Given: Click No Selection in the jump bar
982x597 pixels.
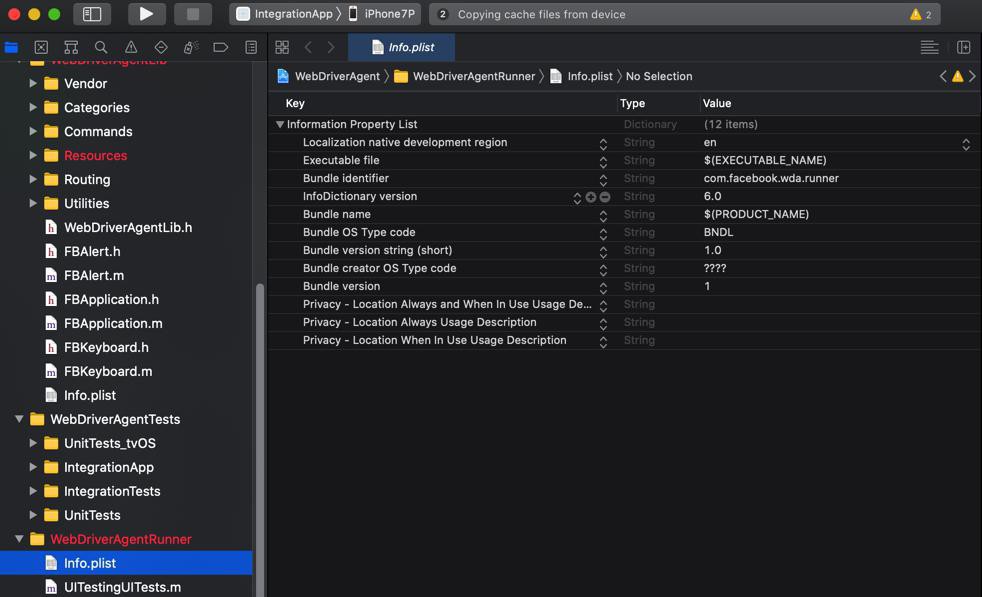Looking at the screenshot, I should pyautogui.click(x=659, y=76).
